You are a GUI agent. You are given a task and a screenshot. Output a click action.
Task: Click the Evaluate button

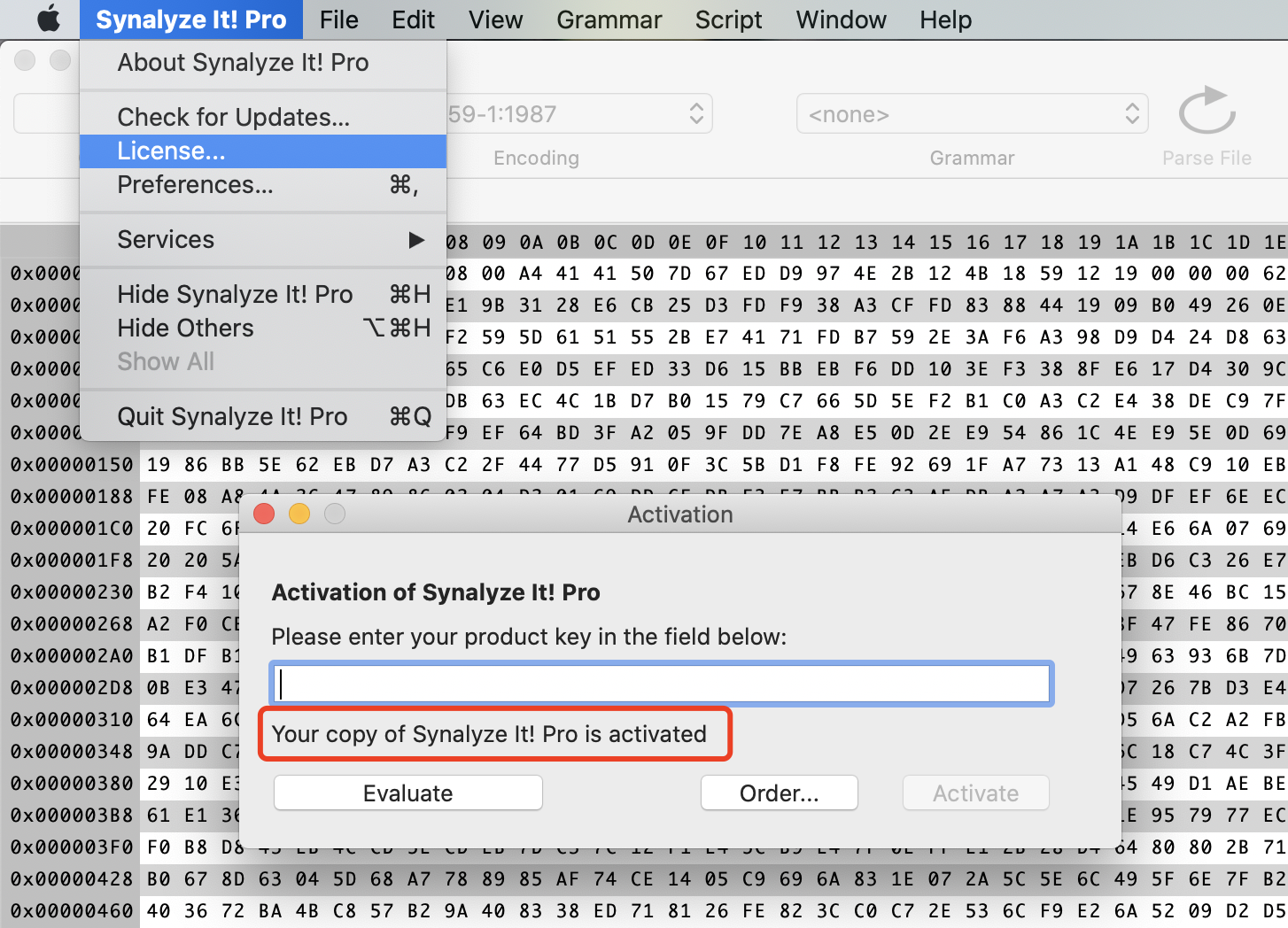click(x=407, y=793)
